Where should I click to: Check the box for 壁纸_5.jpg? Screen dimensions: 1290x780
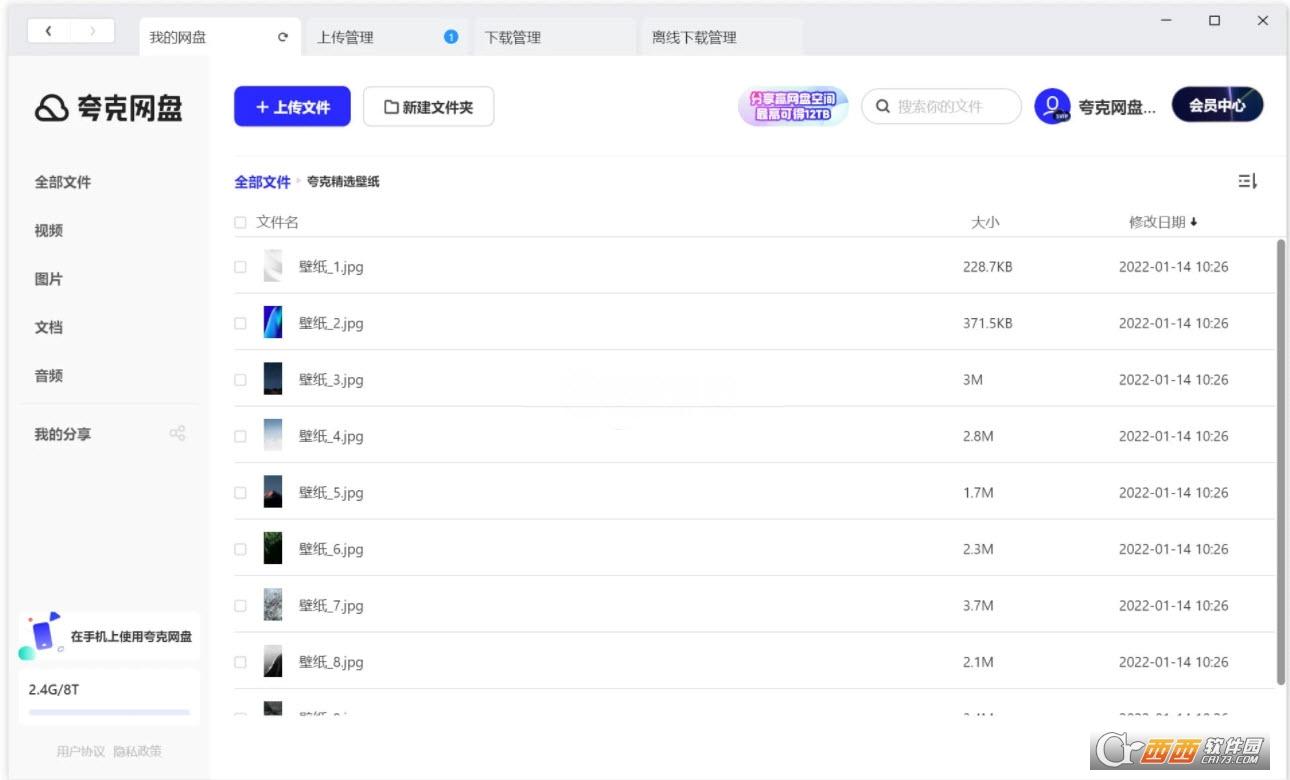[240, 492]
